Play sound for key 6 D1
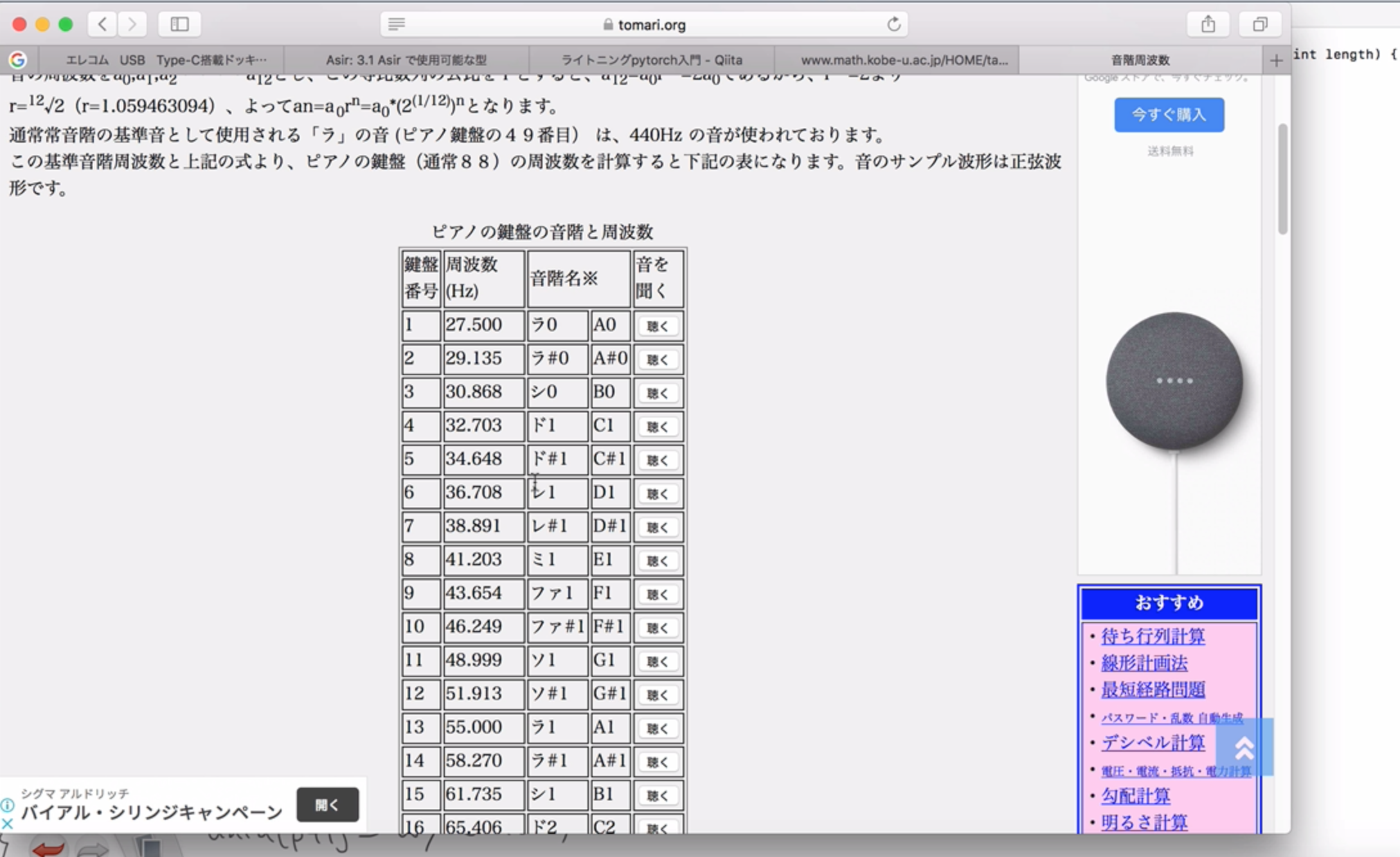 click(x=658, y=493)
